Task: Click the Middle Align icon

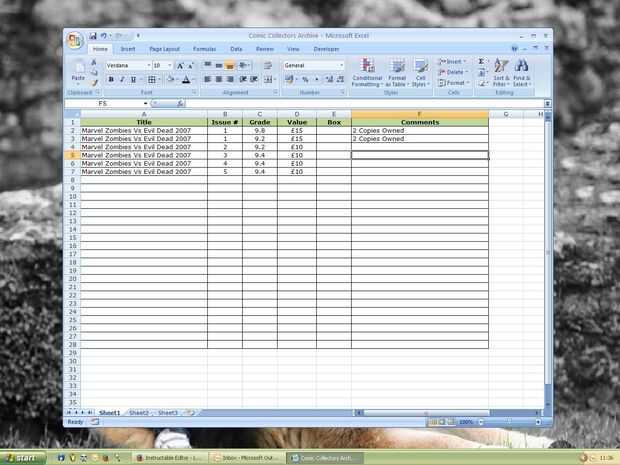Action: [x=218, y=65]
